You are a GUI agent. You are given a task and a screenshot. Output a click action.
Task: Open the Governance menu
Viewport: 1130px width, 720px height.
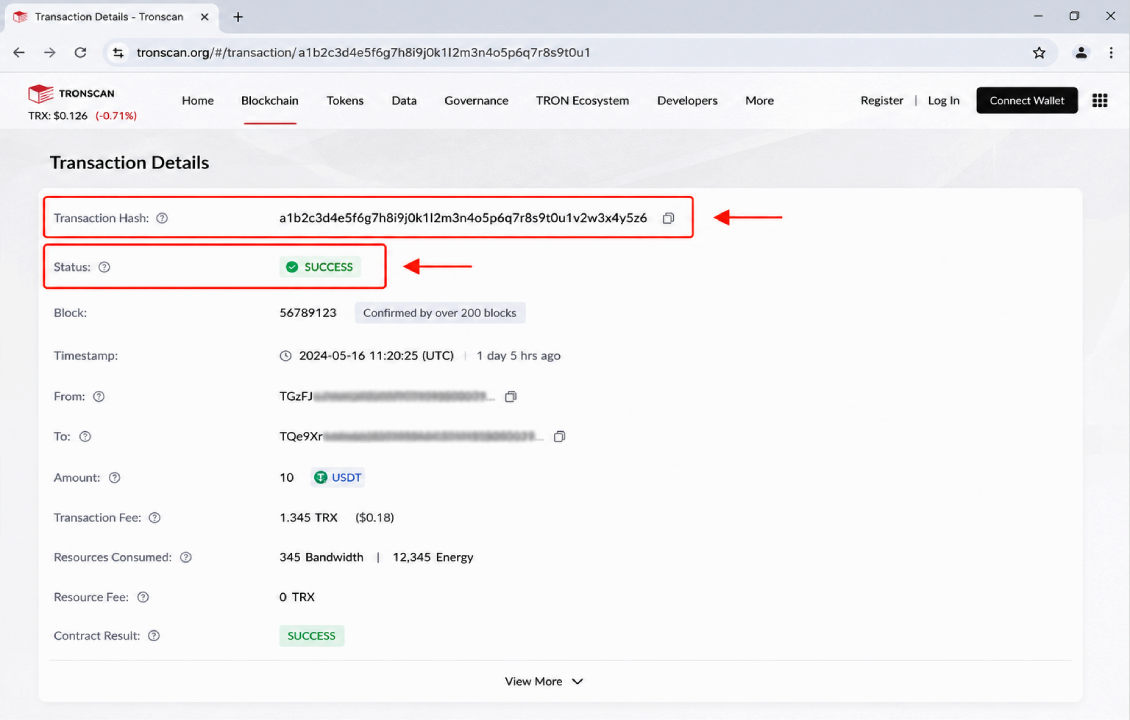476,100
